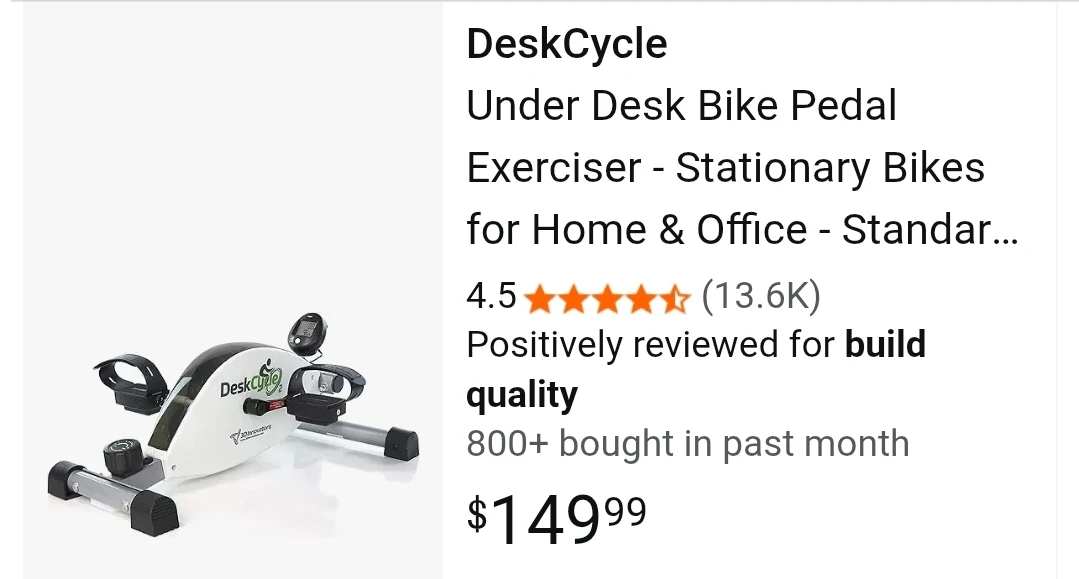Viewport: 1079px width, 579px height.
Task: Click the DeskCycle logo printed on the bike
Action: point(251,383)
